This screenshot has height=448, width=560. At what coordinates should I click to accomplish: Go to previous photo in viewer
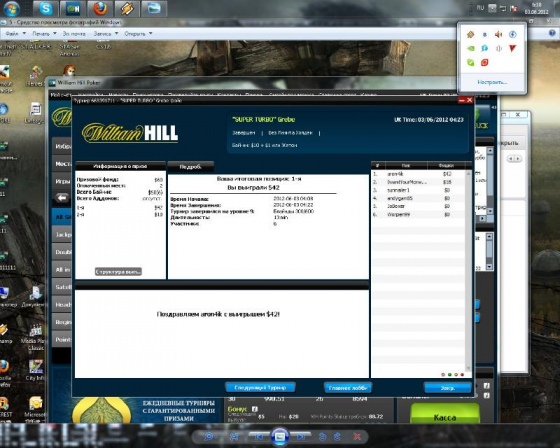point(259,437)
